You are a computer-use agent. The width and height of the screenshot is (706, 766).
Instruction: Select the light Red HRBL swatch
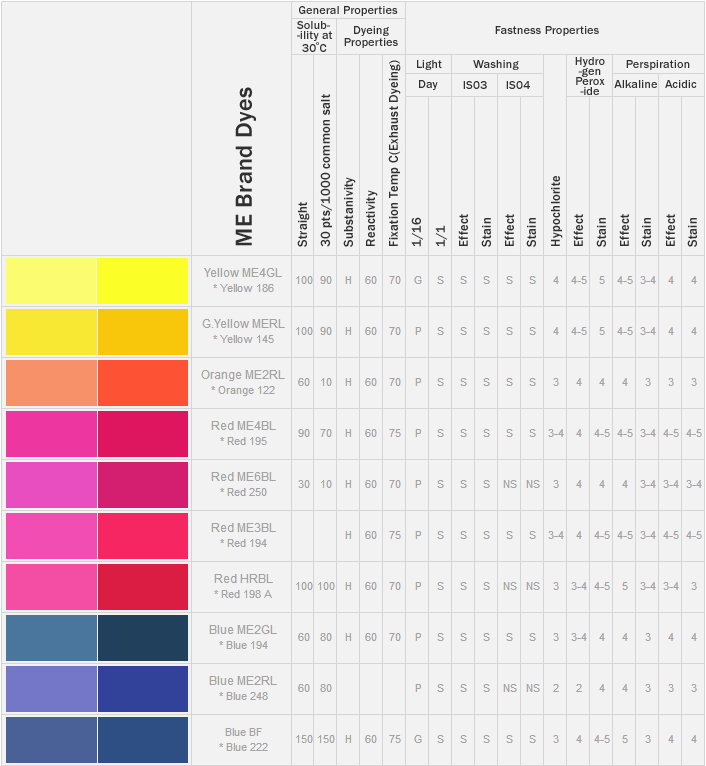click(51, 587)
